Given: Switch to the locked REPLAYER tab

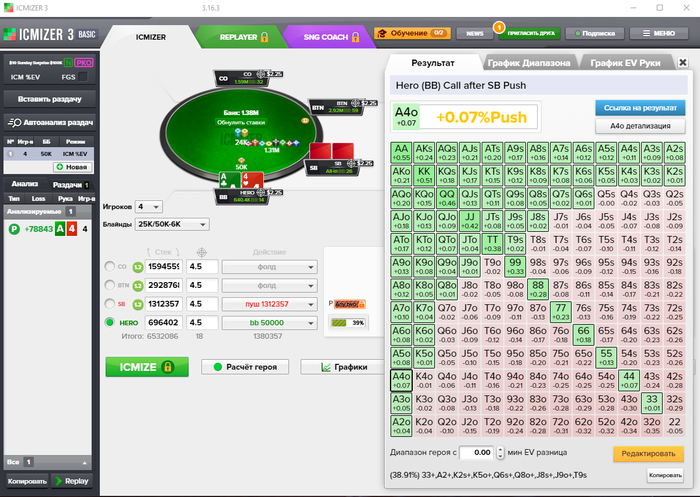Looking at the screenshot, I should (x=244, y=37).
